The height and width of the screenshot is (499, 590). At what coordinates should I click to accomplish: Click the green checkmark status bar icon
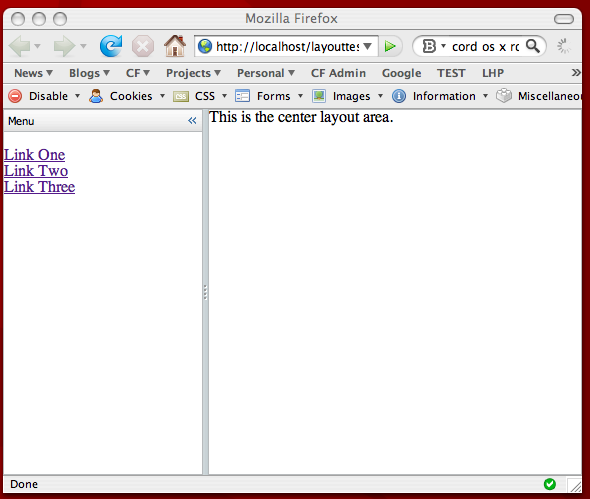tap(550, 484)
